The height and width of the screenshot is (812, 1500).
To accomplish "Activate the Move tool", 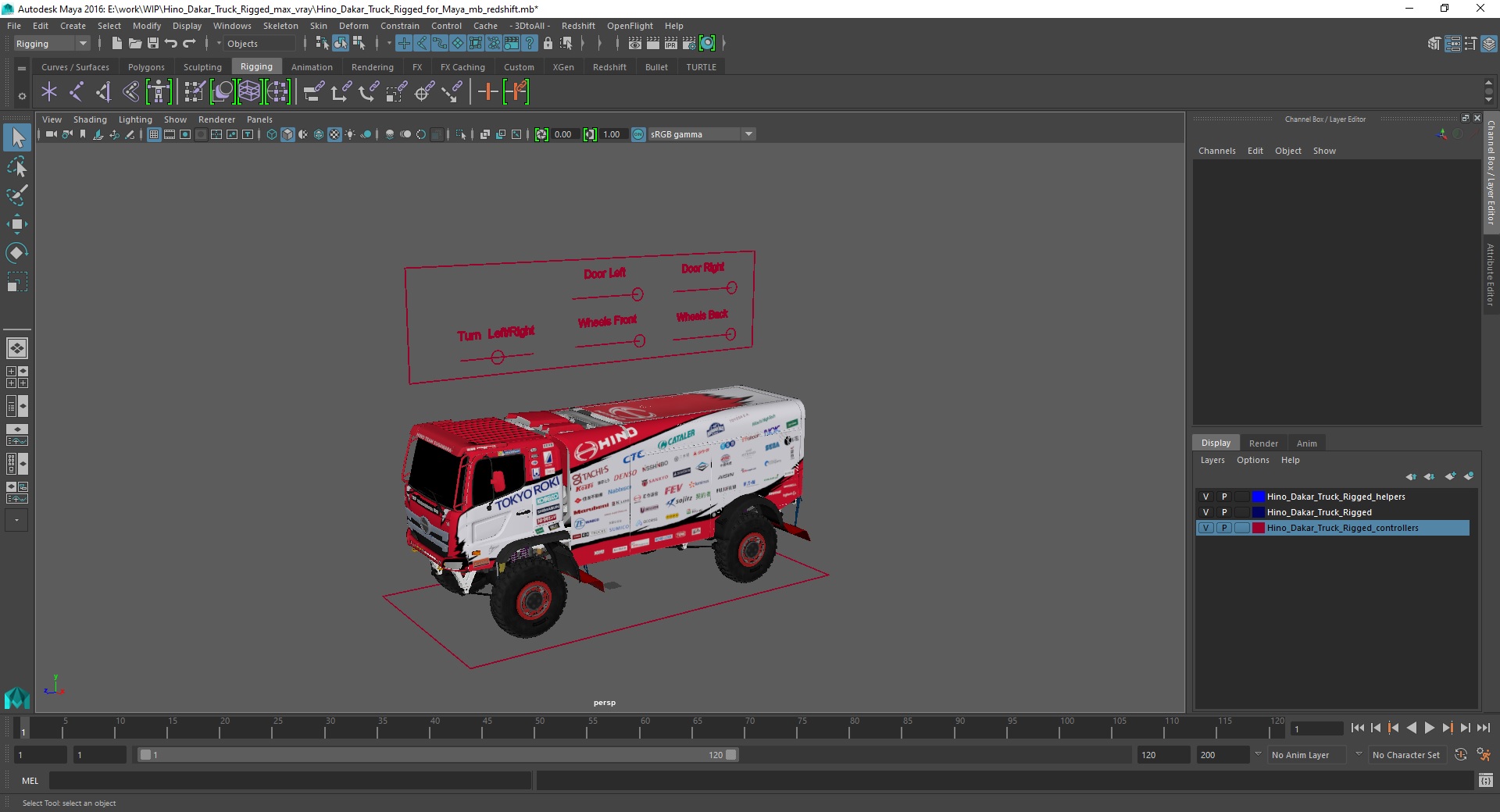I will (x=17, y=224).
